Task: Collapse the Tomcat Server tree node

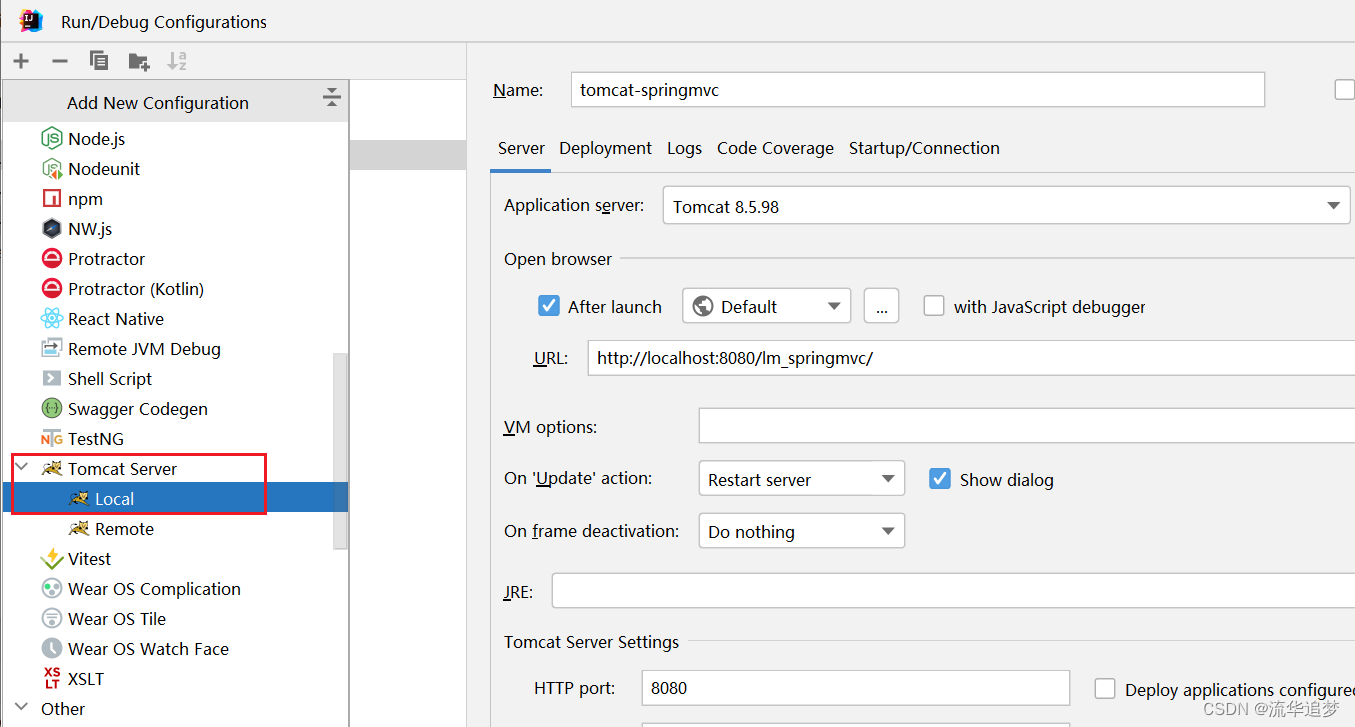Action: 21,468
